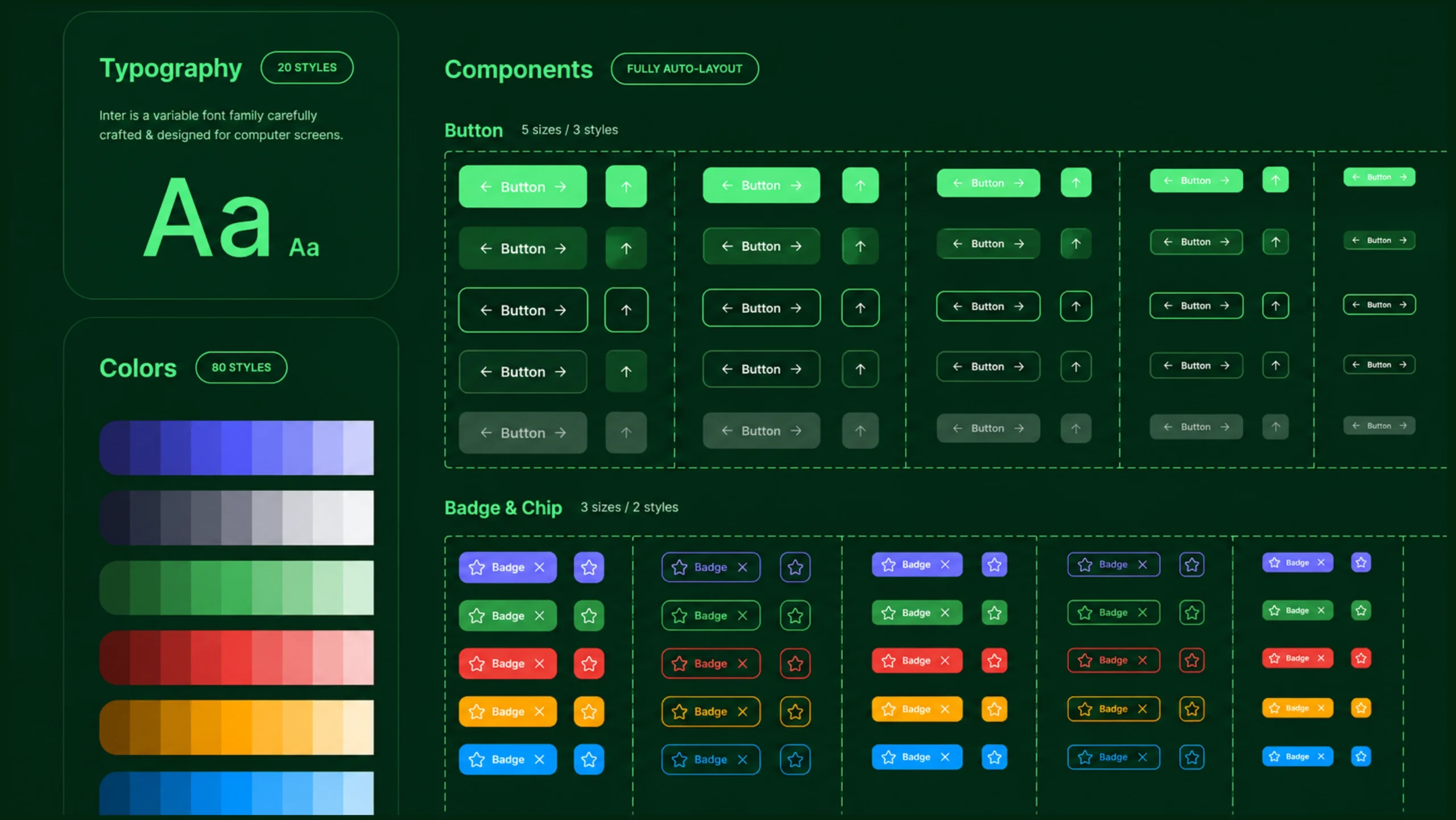Click the large outlined blue star icon chip
The image size is (1456, 820).
click(x=795, y=759)
